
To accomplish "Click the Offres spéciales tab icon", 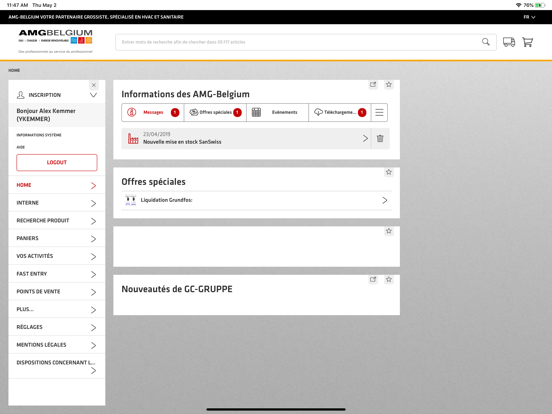I will (194, 112).
